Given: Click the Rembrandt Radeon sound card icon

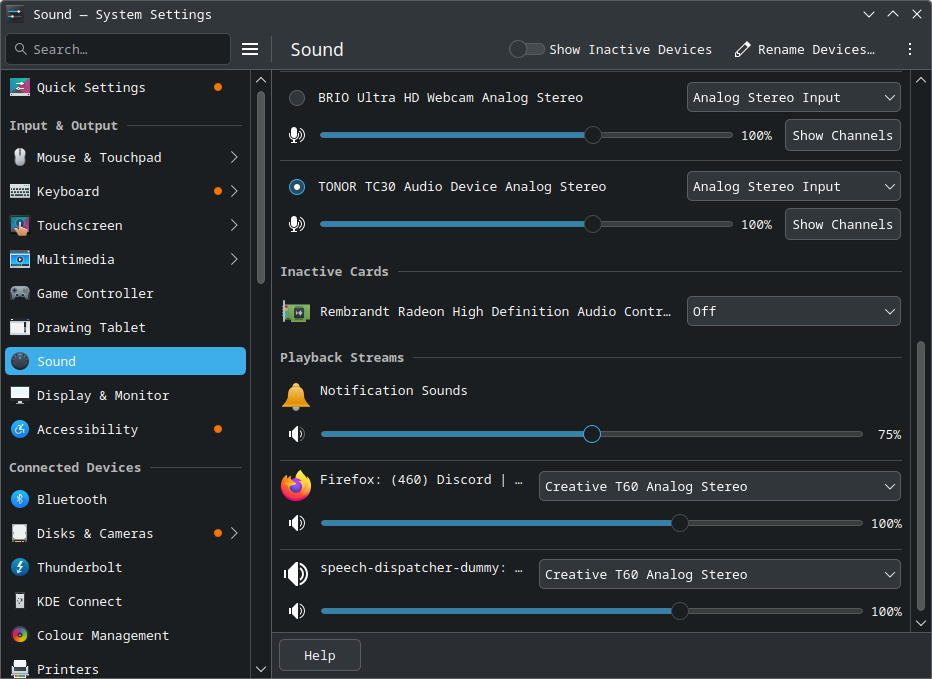Looking at the screenshot, I should coord(296,312).
